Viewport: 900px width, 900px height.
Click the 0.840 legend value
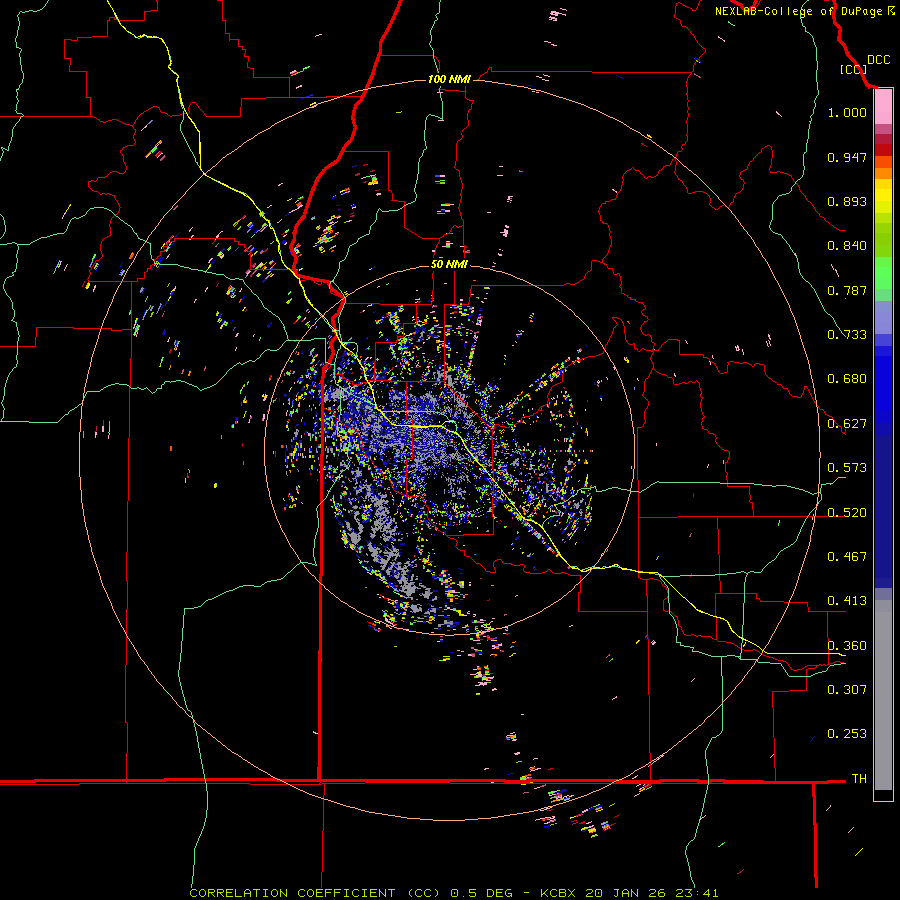[x=847, y=246]
